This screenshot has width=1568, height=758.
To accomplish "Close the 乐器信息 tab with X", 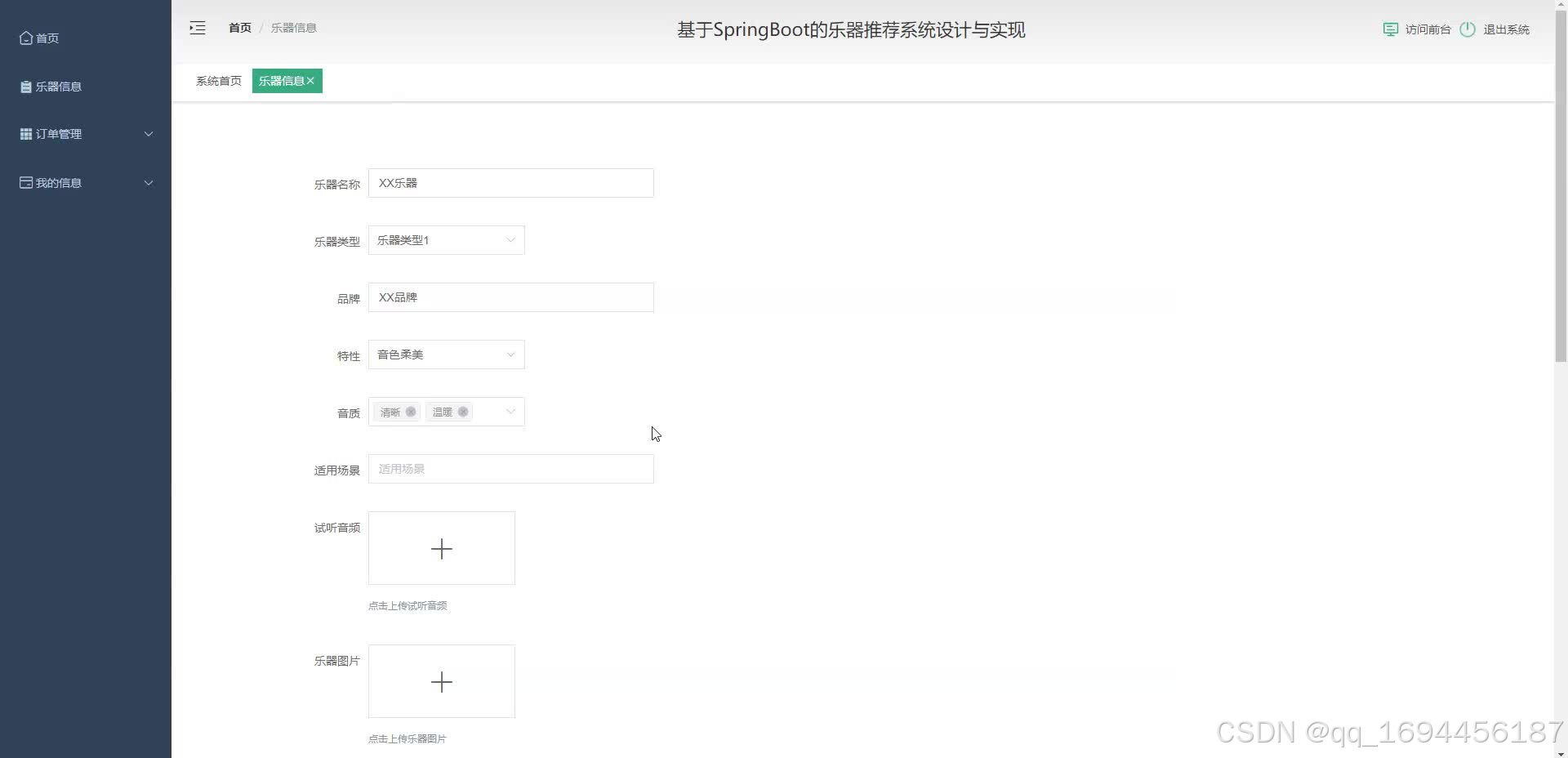I will click(310, 81).
